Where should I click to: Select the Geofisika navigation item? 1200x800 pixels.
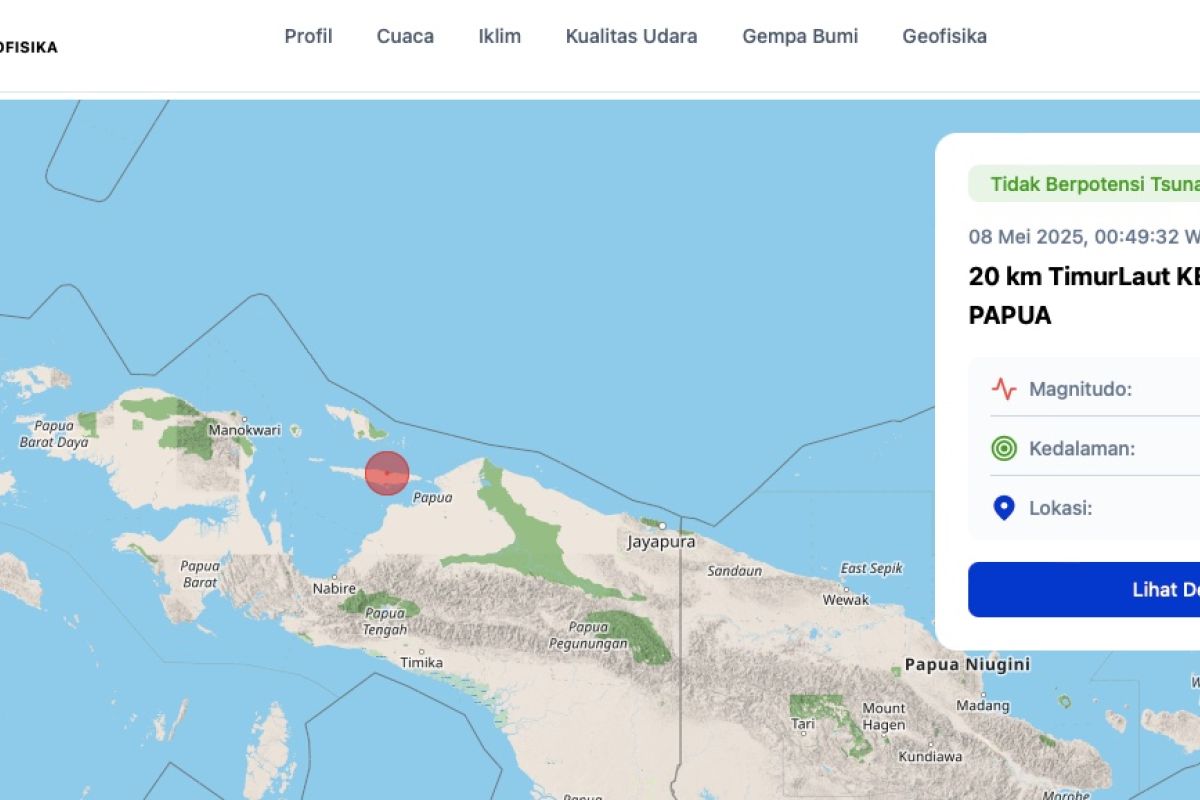pos(944,37)
